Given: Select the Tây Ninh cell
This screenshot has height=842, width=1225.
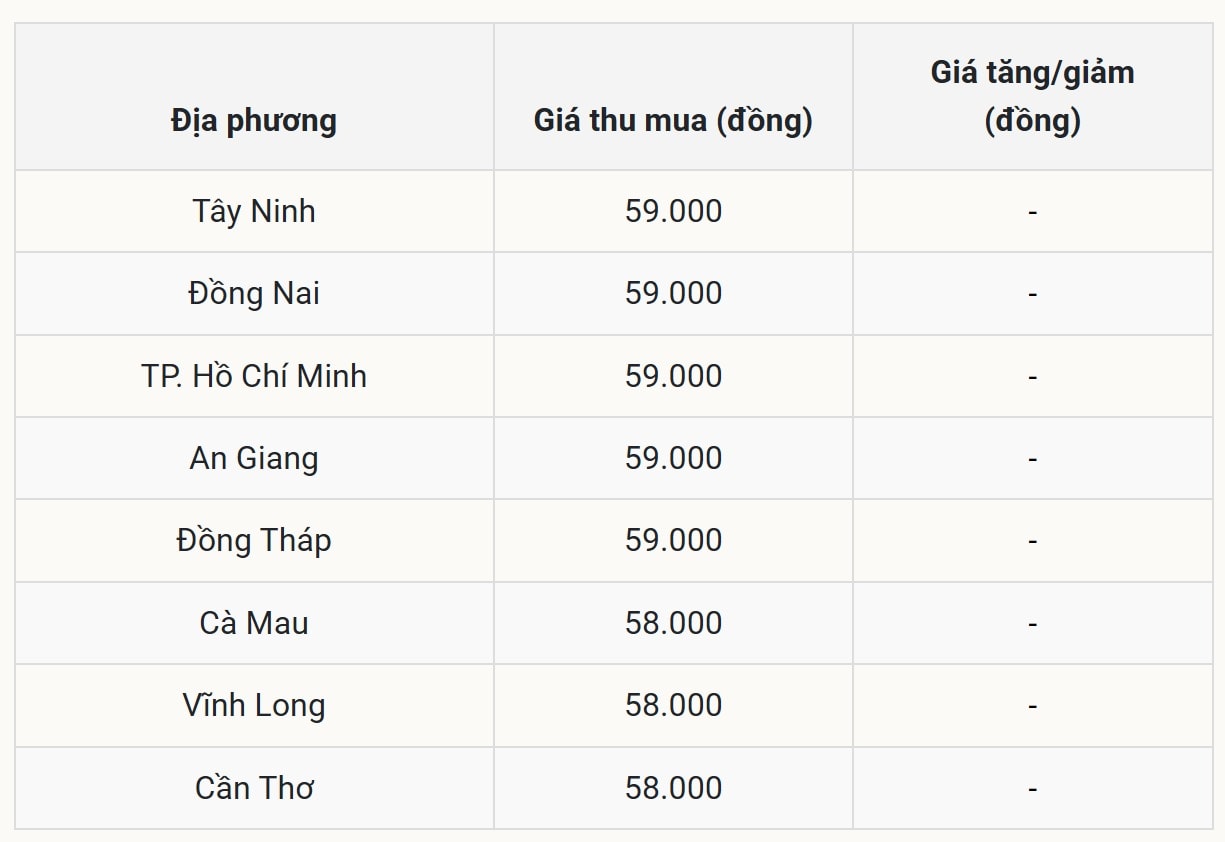Looking at the screenshot, I should pyautogui.click(x=254, y=211).
